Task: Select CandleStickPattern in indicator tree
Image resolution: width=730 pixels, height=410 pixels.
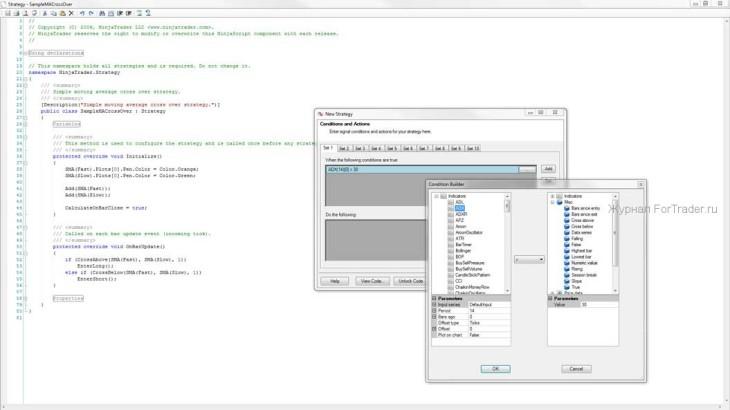Action: (x=473, y=275)
